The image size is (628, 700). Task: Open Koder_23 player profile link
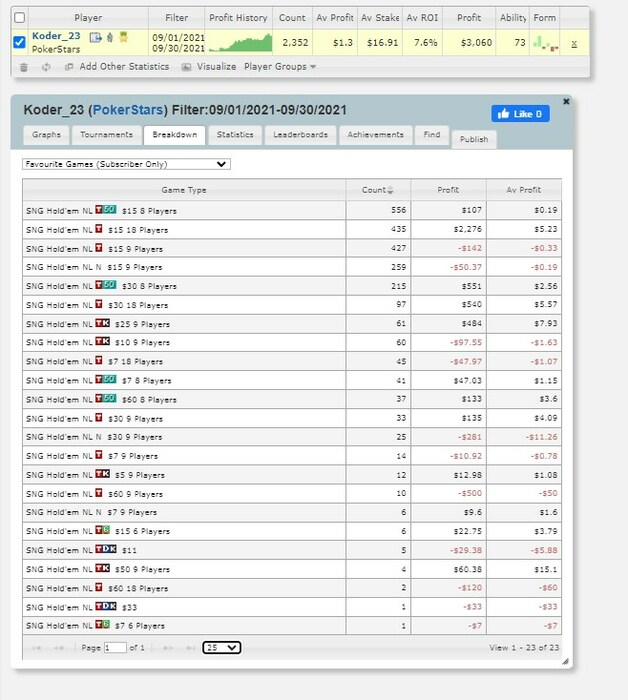point(56,36)
